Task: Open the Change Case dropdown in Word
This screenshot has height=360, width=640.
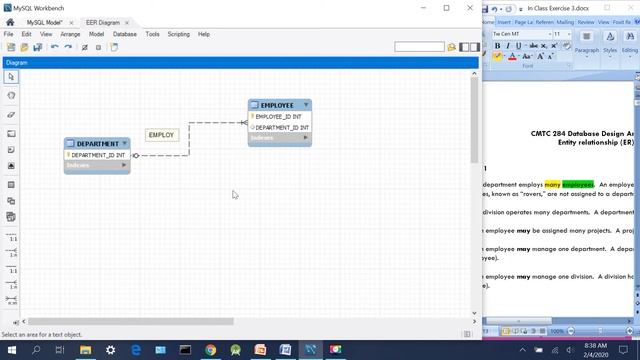Action: point(527,57)
